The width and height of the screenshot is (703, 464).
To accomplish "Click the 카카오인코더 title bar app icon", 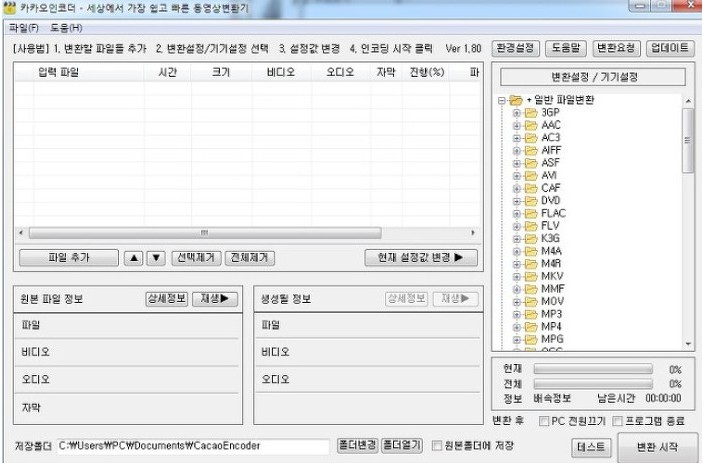I will (x=9, y=8).
